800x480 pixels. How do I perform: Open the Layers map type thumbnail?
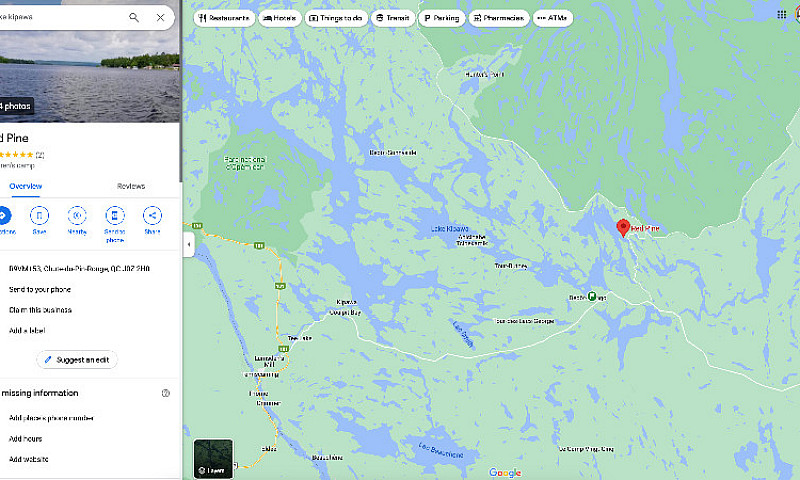pyautogui.click(x=213, y=459)
